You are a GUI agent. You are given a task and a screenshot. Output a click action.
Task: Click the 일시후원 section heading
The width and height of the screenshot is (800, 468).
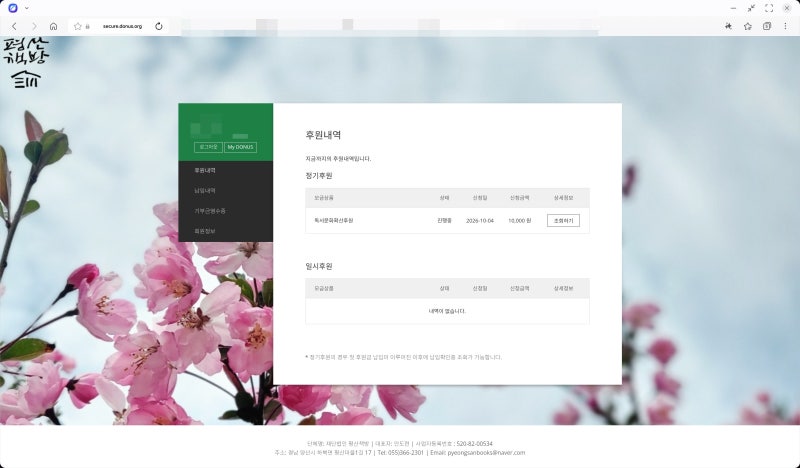click(x=319, y=266)
